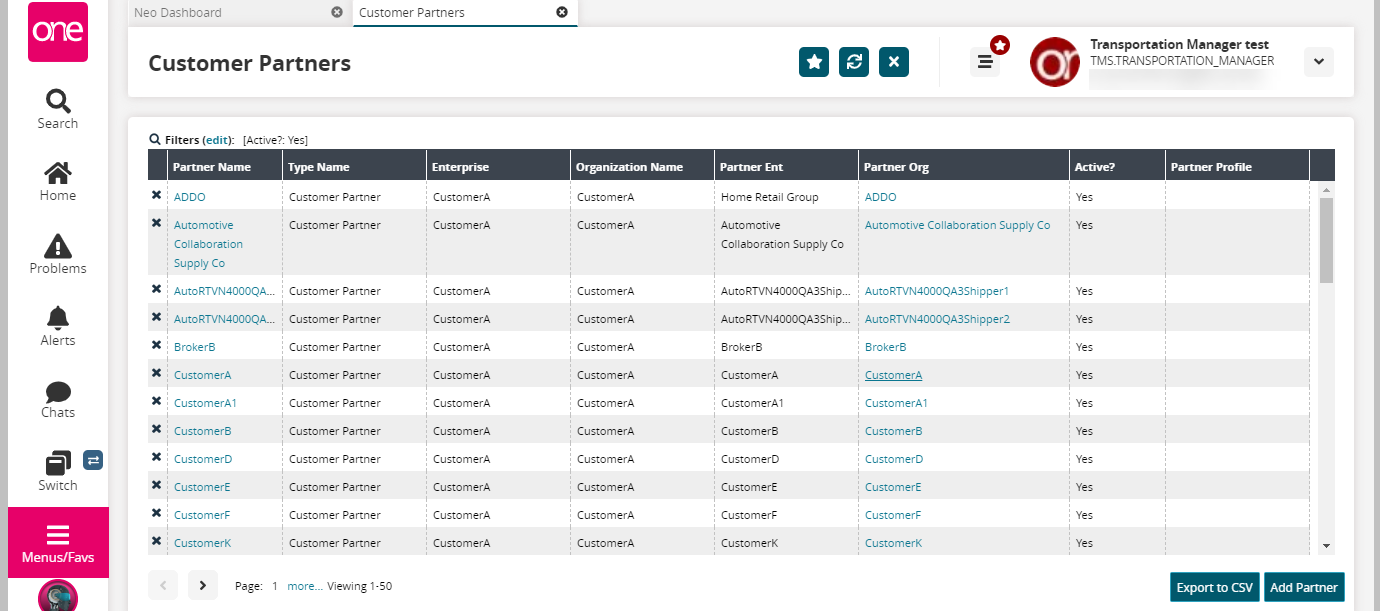This screenshot has width=1380, height=611.
Task: Click the Add Partner button
Action: 1304,587
